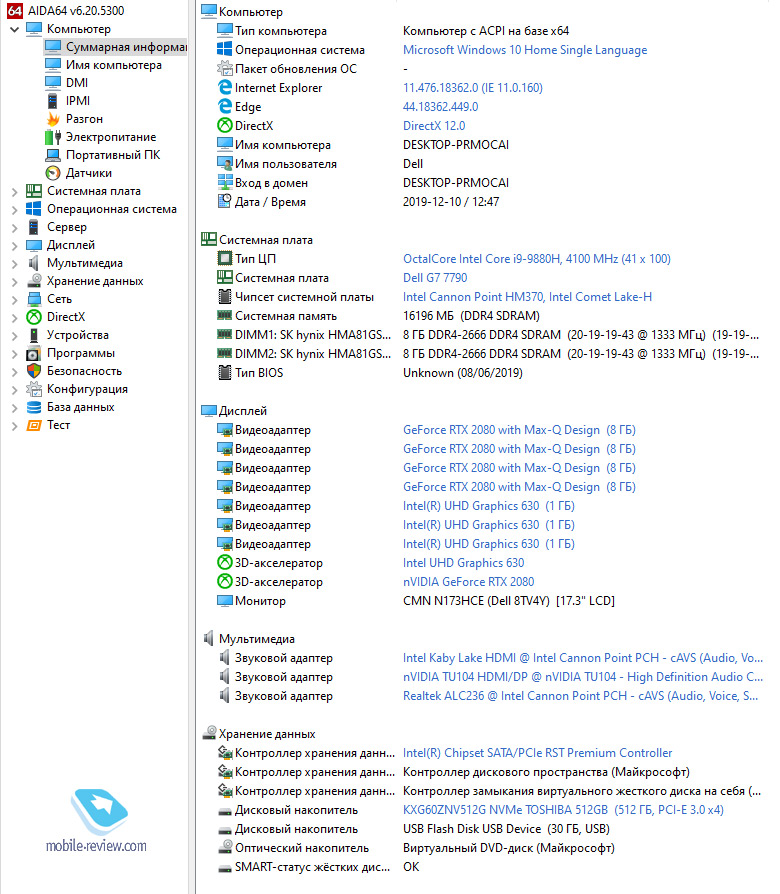
Task: Expand the Тест tree node
Action: tap(15, 426)
